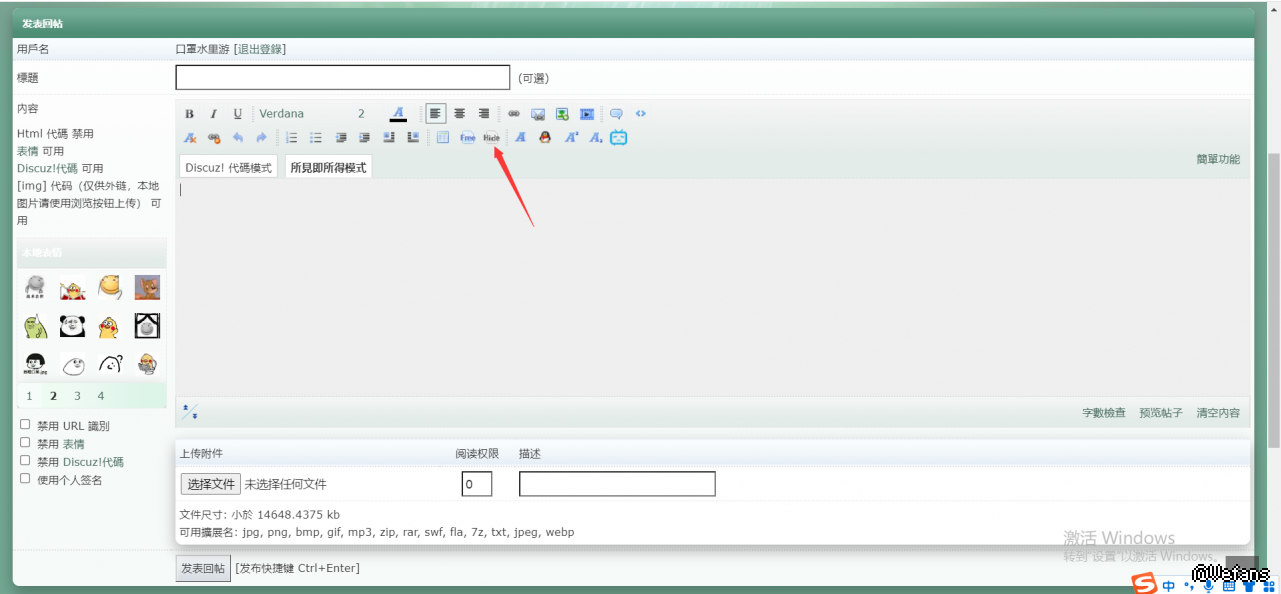Insert a video or Flash clip
The width and height of the screenshot is (1281, 594).
pyautogui.click(x=587, y=114)
